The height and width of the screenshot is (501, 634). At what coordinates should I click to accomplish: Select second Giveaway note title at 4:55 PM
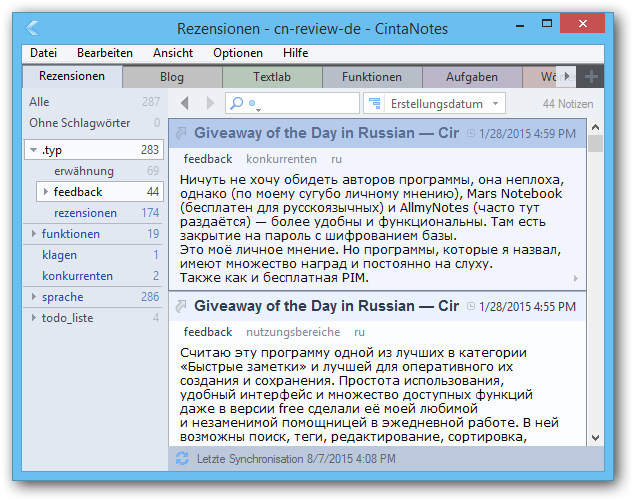tap(326, 306)
